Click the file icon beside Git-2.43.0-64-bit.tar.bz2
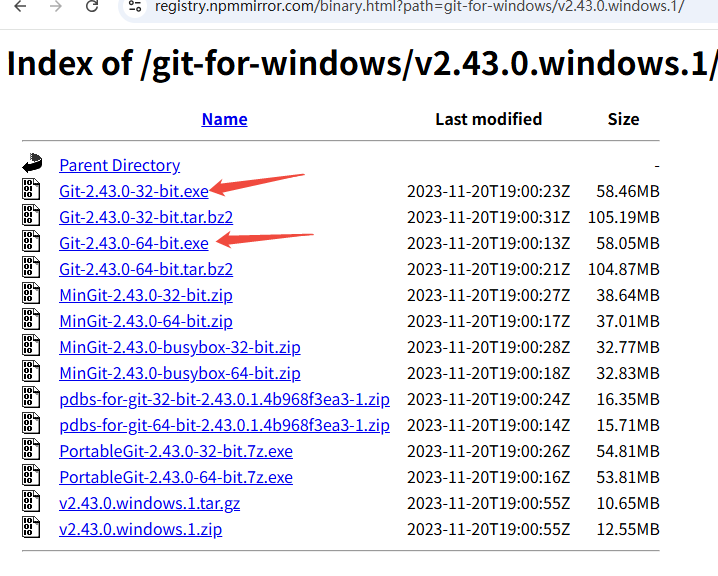The width and height of the screenshot is (718, 576). [31, 268]
